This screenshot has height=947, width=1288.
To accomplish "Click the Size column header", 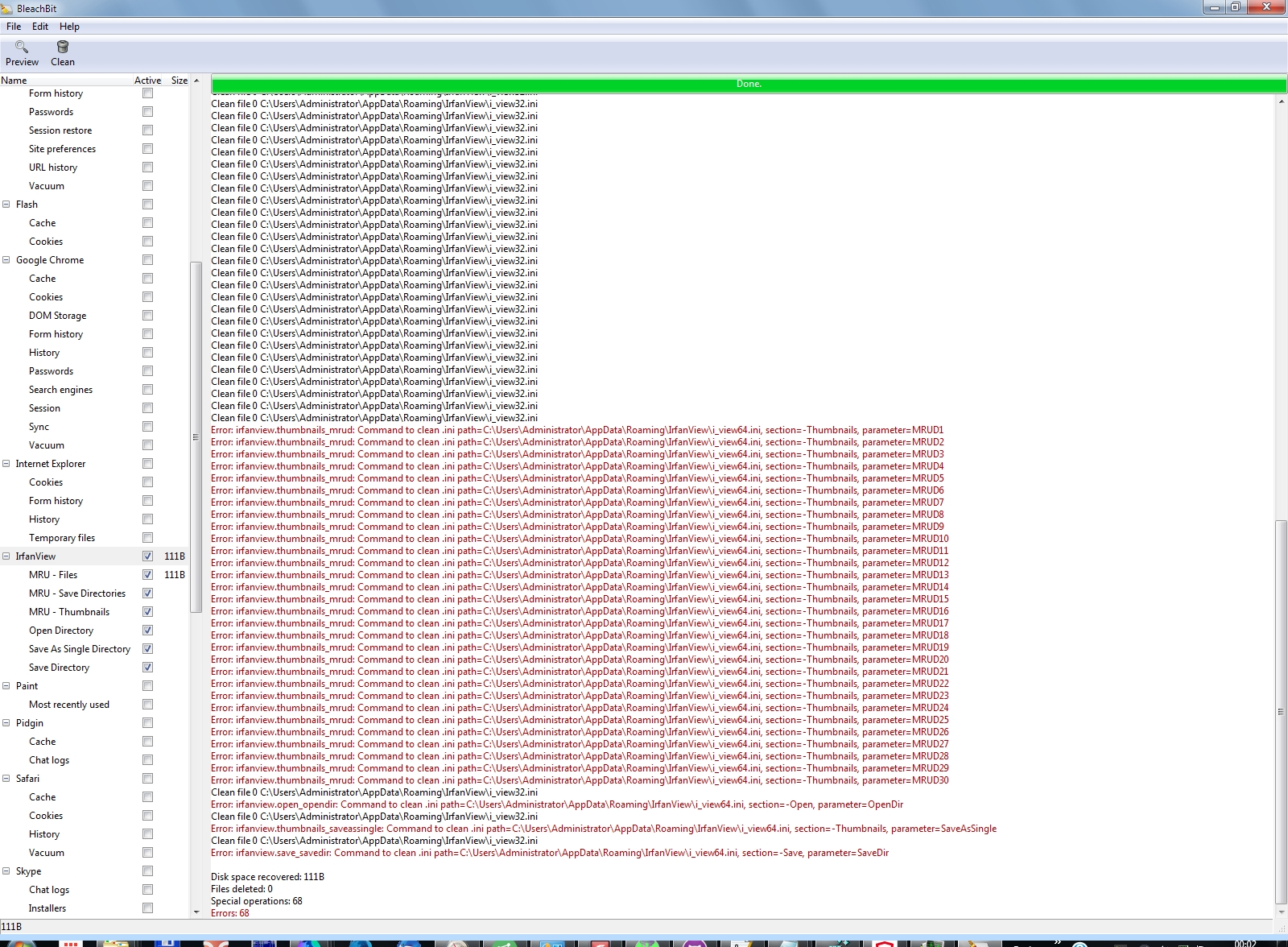I will point(180,81).
